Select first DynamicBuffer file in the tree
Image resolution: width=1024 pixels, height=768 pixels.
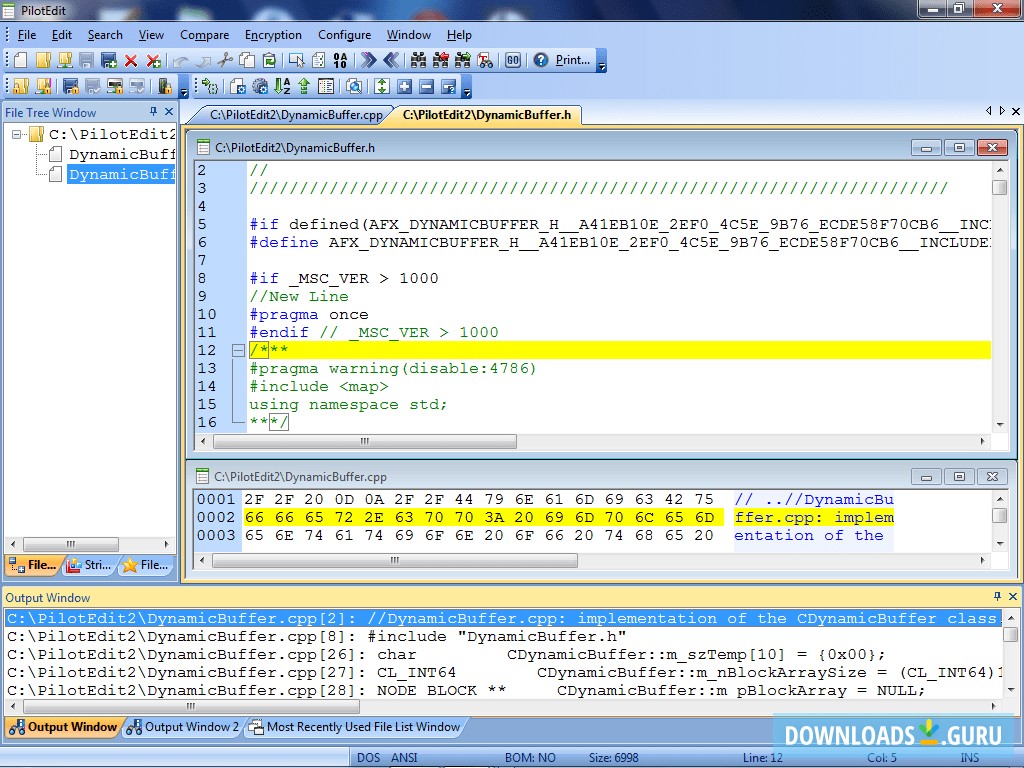click(x=121, y=154)
